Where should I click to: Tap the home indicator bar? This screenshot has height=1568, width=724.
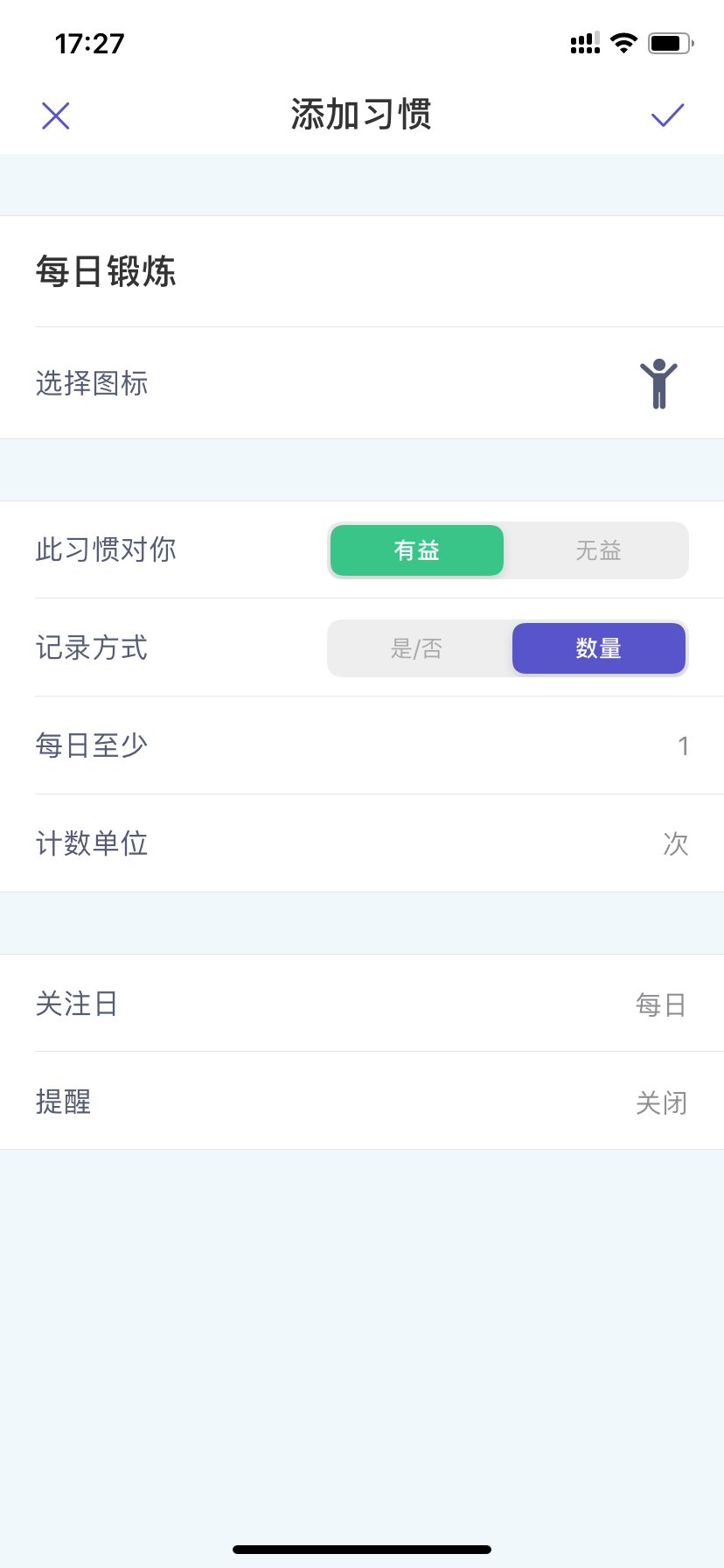[362, 1550]
